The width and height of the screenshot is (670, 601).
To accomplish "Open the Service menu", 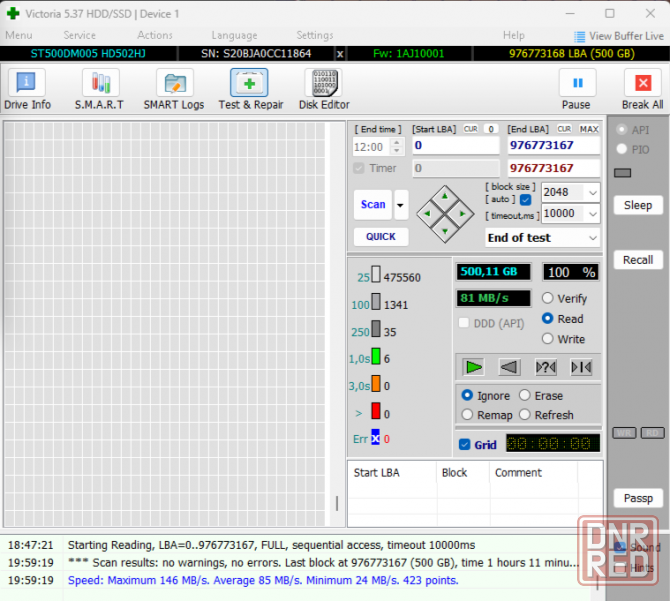I will pyautogui.click(x=80, y=35).
